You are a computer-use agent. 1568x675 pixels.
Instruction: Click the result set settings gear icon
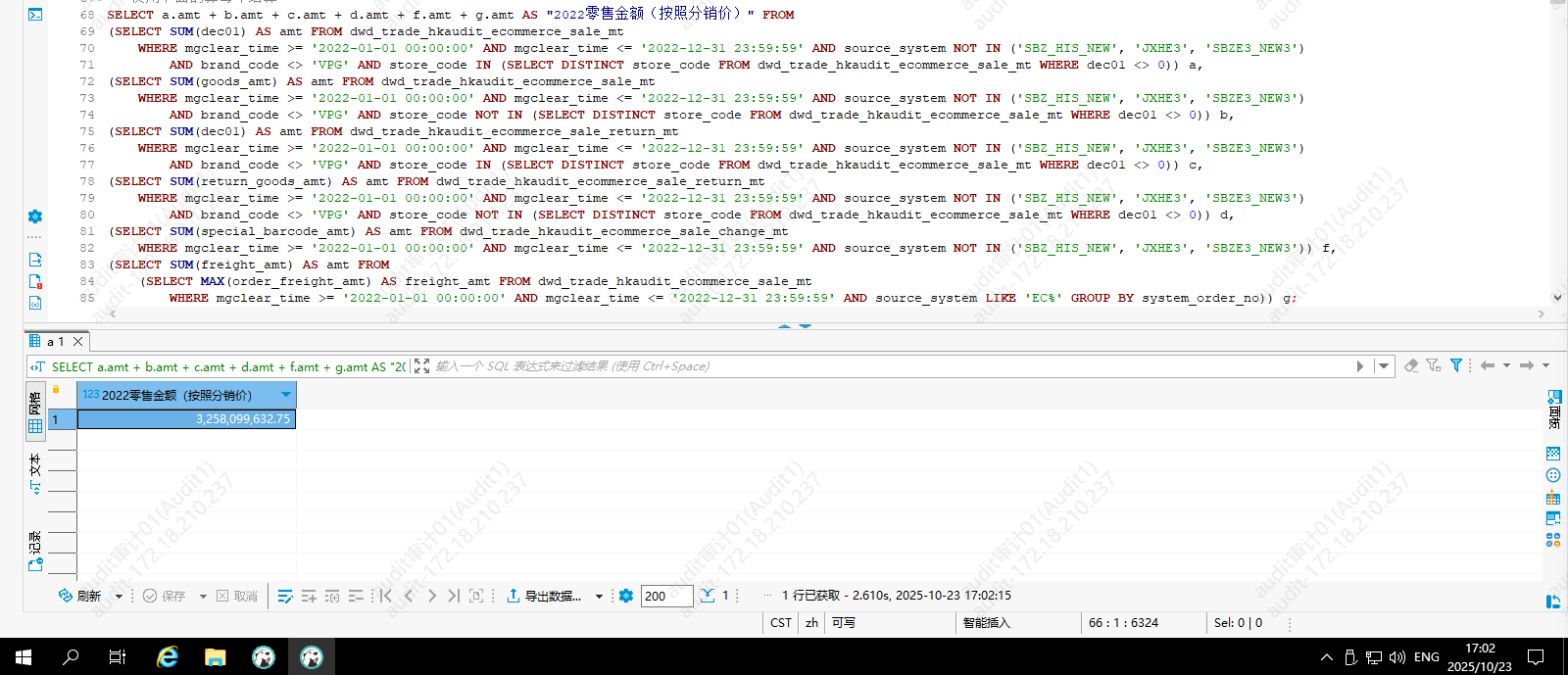click(x=626, y=596)
